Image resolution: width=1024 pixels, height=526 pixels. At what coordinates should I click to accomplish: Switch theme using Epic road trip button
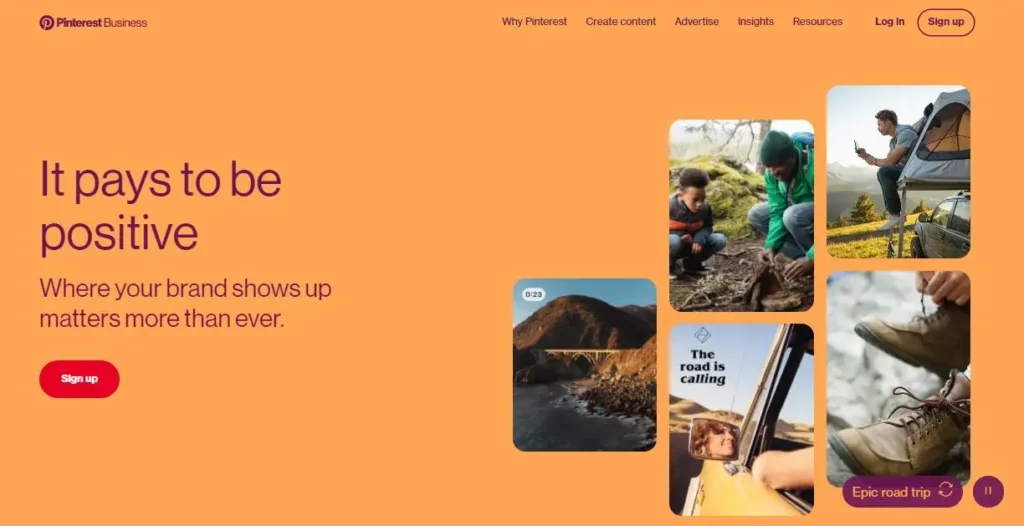coord(902,491)
